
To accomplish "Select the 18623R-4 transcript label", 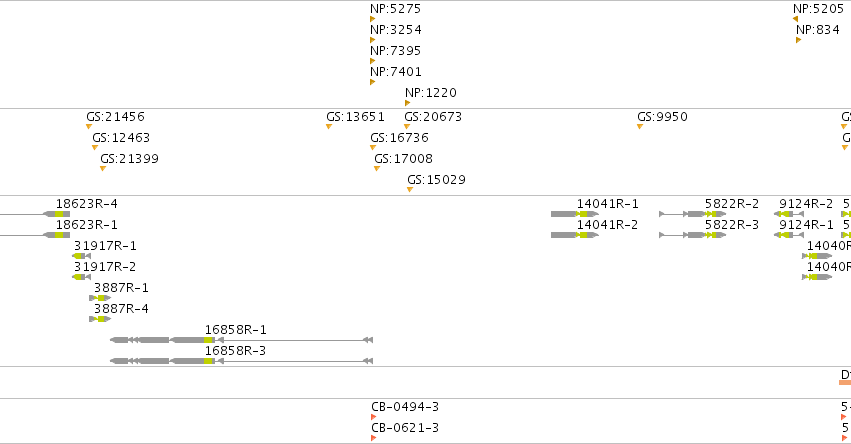I will [86, 204].
